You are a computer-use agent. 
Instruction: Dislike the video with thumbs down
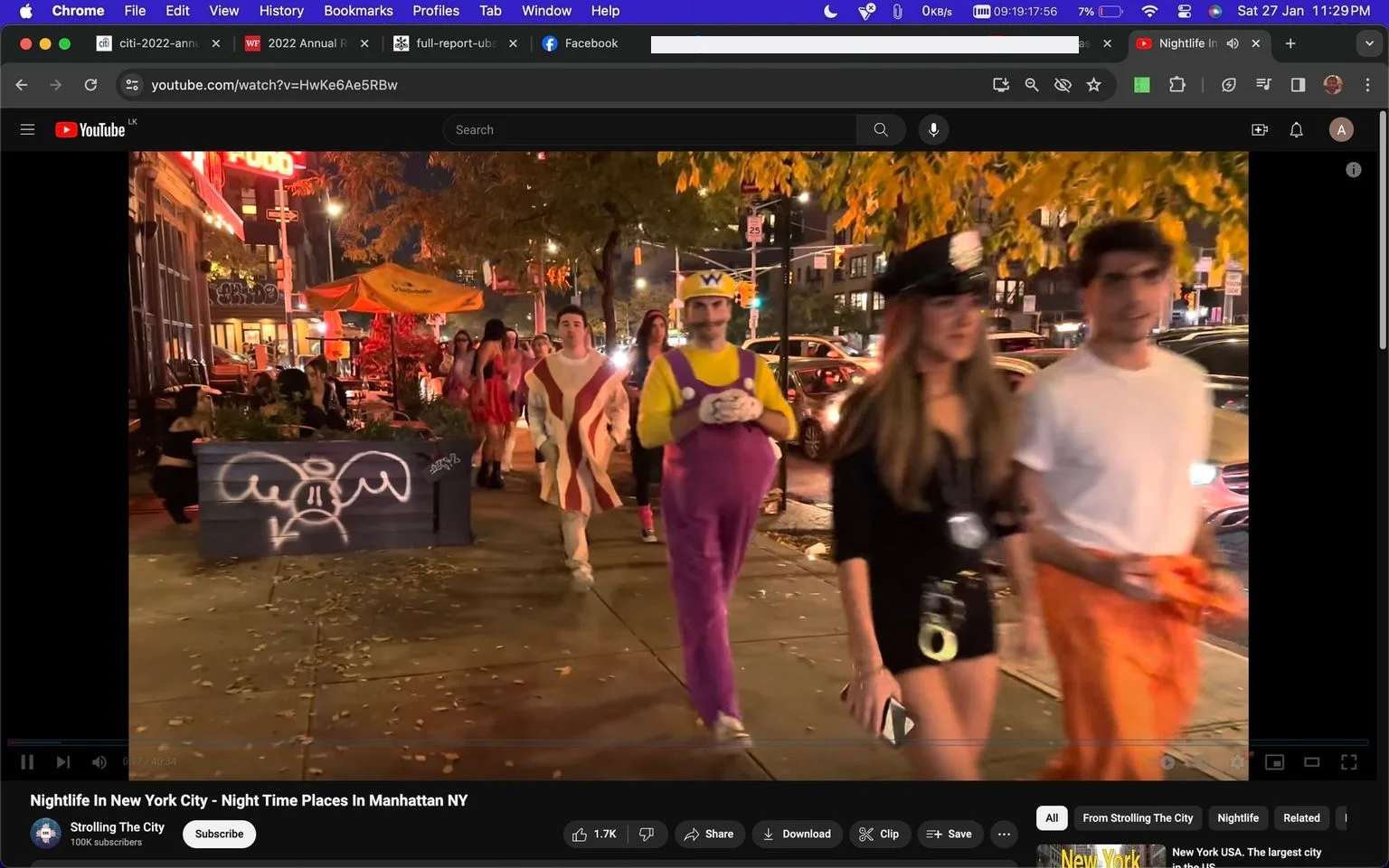click(x=647, y=834)
